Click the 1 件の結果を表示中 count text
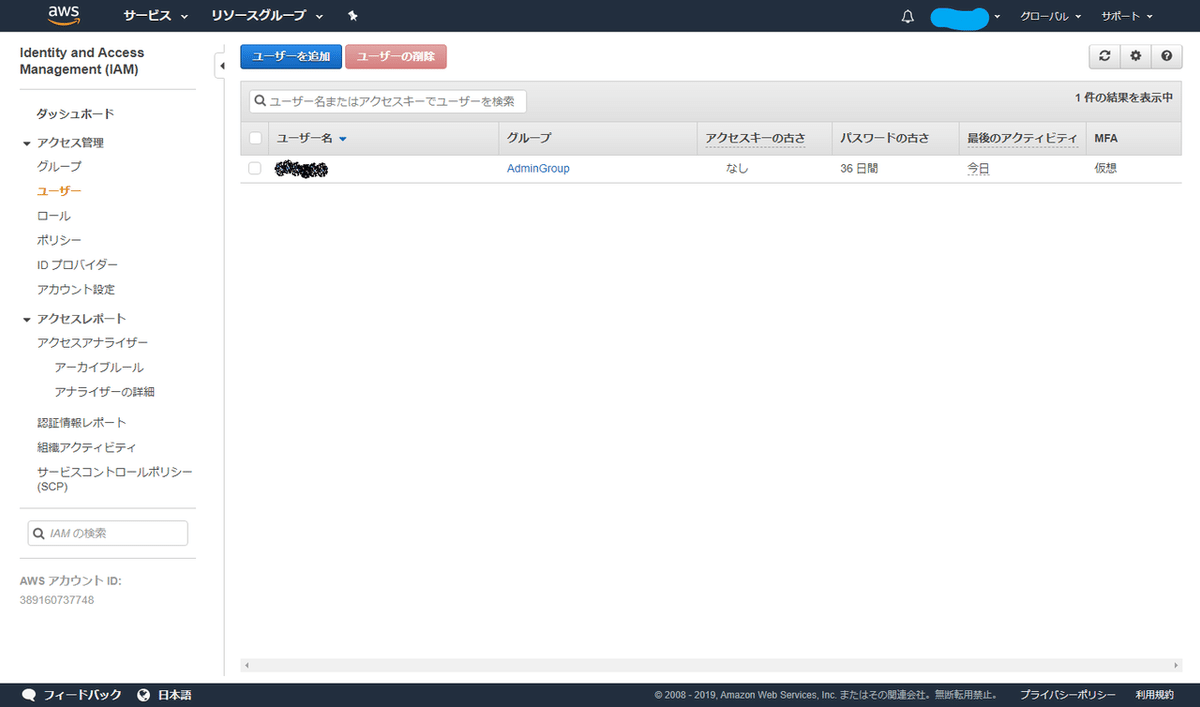This screenshot has width=1200, height=707. coord(1123,99)
